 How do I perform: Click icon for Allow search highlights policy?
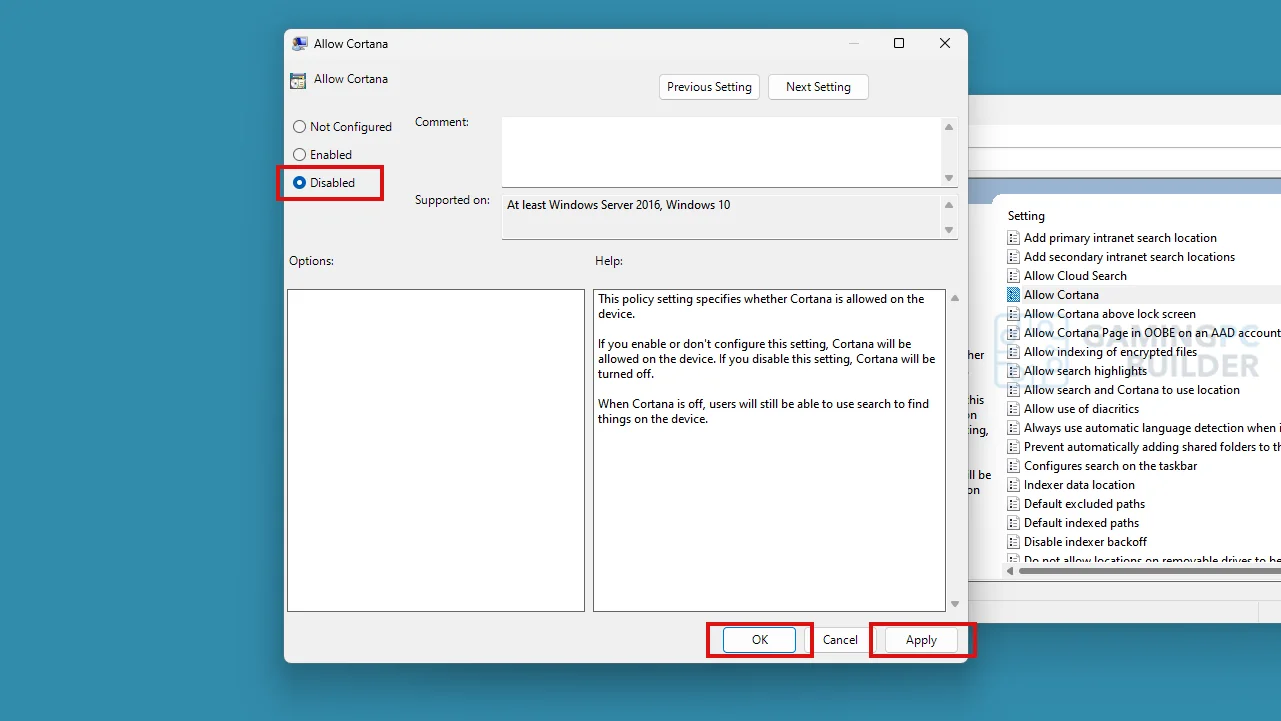[1014, 371]
